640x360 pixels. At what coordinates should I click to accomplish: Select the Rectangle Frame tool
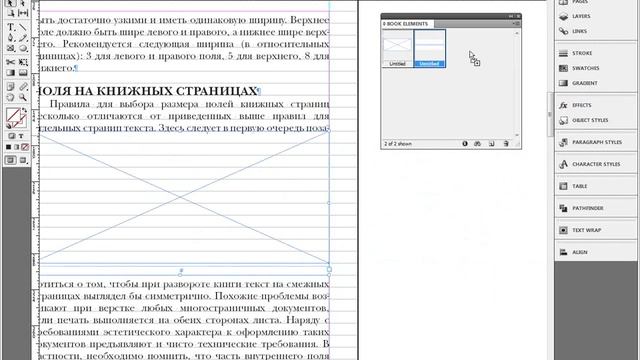click(x=10, y=48)
